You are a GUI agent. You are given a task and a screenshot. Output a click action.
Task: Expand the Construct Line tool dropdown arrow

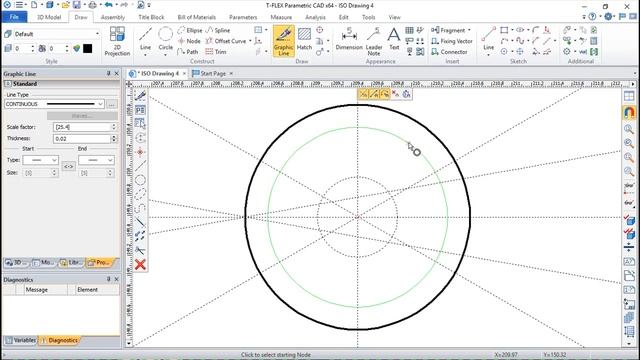(145, 55)
